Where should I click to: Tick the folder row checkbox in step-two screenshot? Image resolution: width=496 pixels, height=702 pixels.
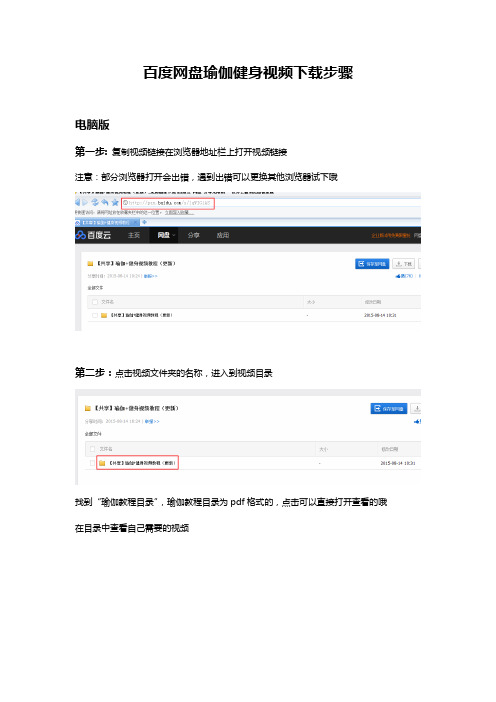[93, 462]
